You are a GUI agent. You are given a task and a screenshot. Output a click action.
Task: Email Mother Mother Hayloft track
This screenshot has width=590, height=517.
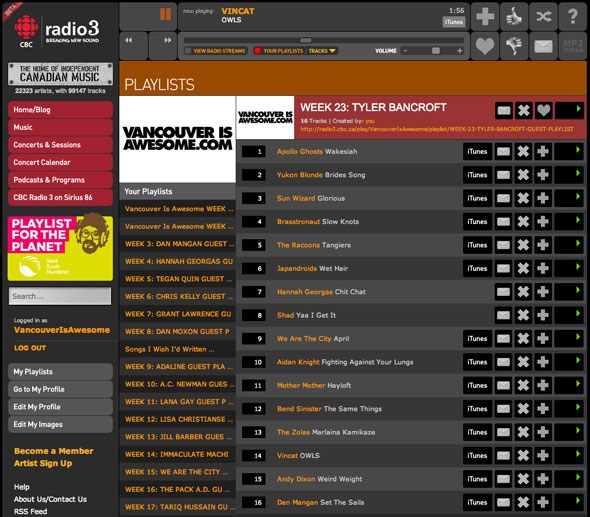point(503,385)
